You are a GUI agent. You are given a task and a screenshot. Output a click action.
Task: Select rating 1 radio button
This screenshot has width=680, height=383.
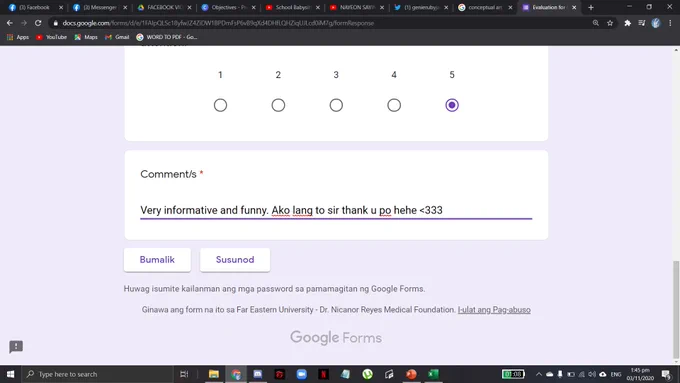220,105
